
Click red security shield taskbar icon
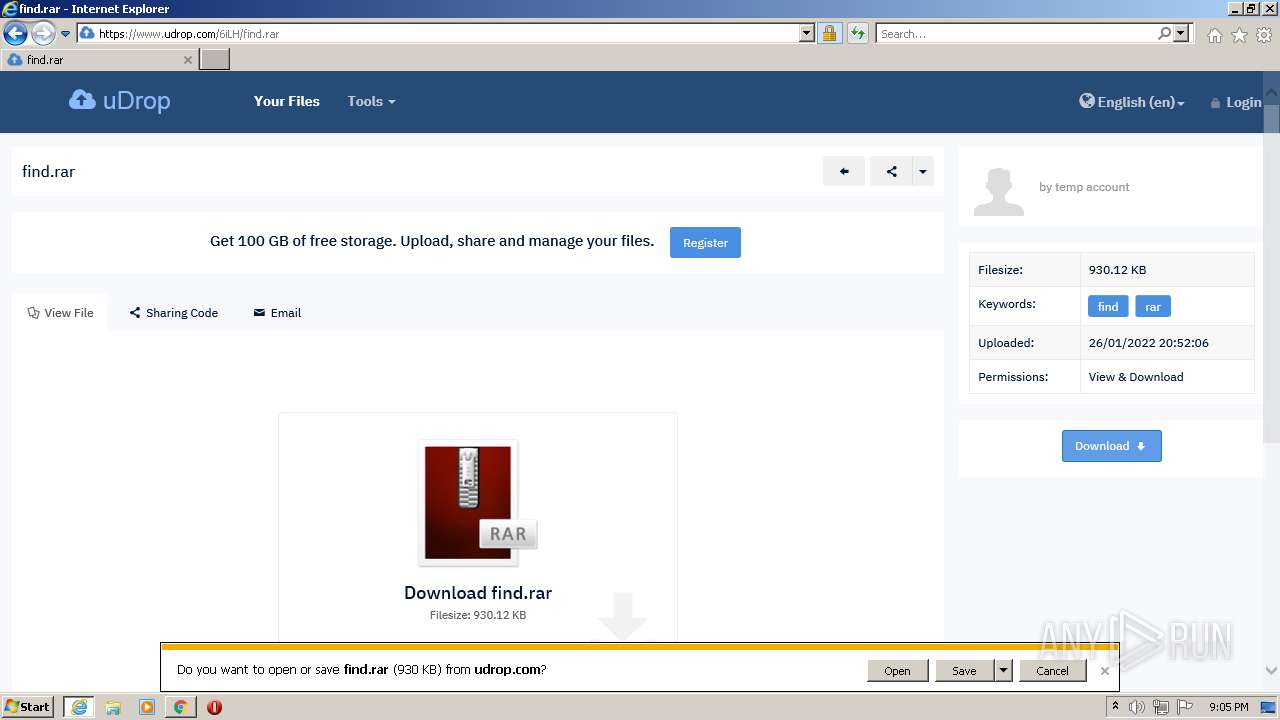tap(214, 707)
